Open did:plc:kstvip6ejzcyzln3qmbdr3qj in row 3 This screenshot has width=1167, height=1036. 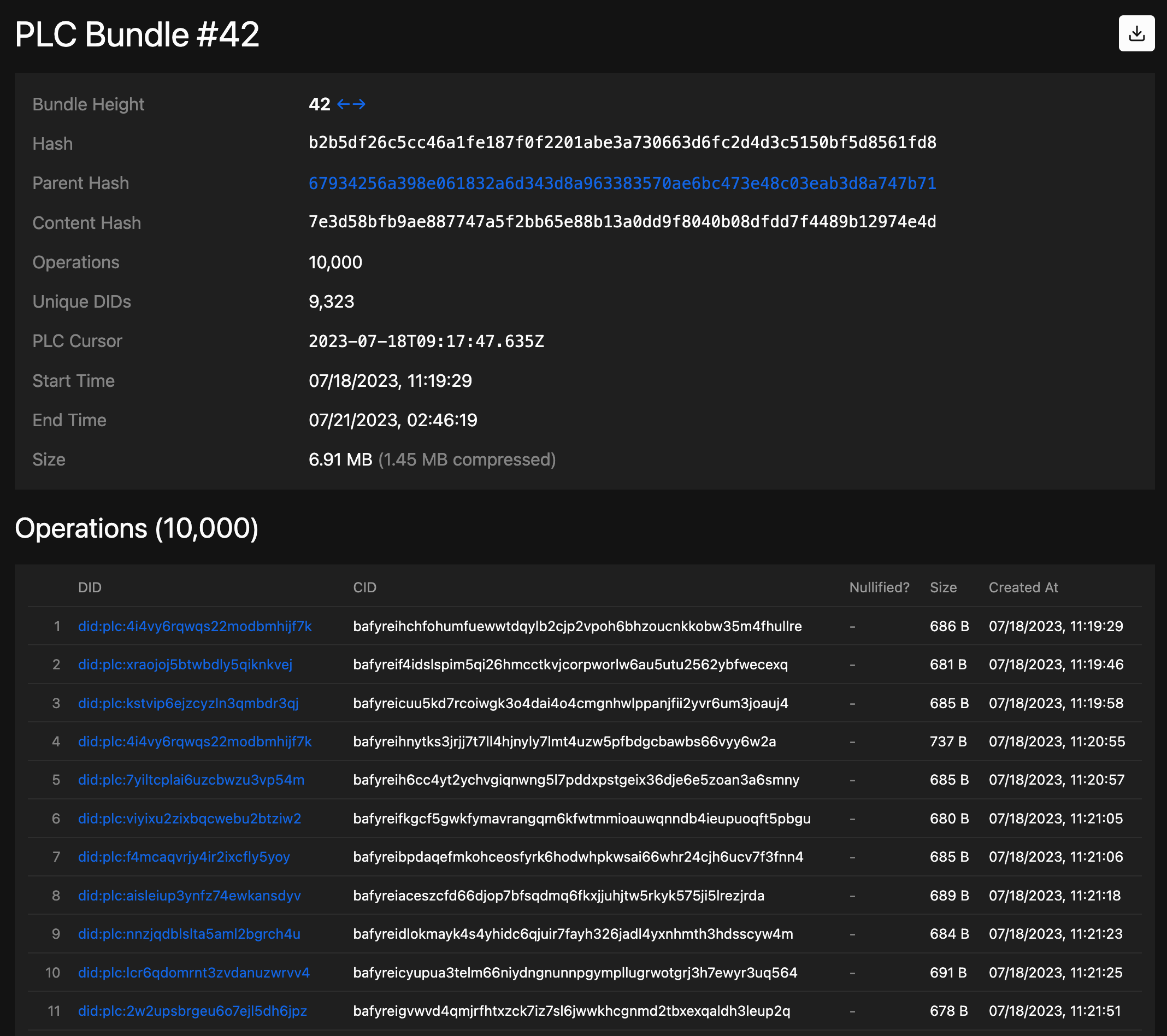[188, 703]
